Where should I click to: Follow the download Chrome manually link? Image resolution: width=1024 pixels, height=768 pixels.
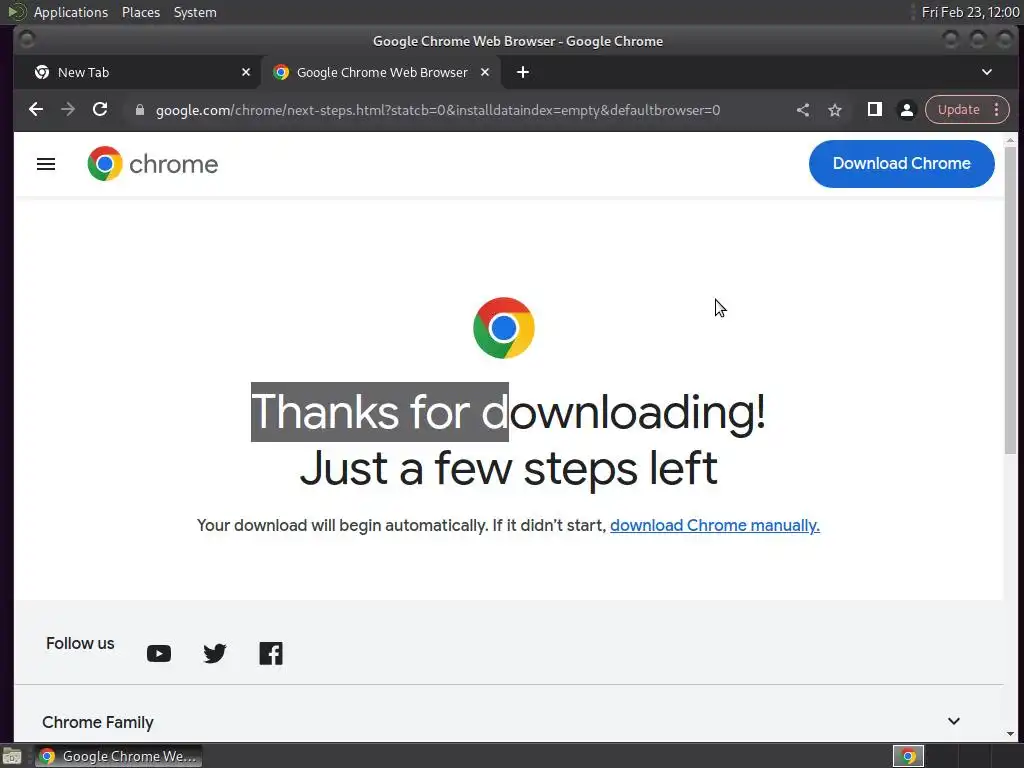pos(714,526)
